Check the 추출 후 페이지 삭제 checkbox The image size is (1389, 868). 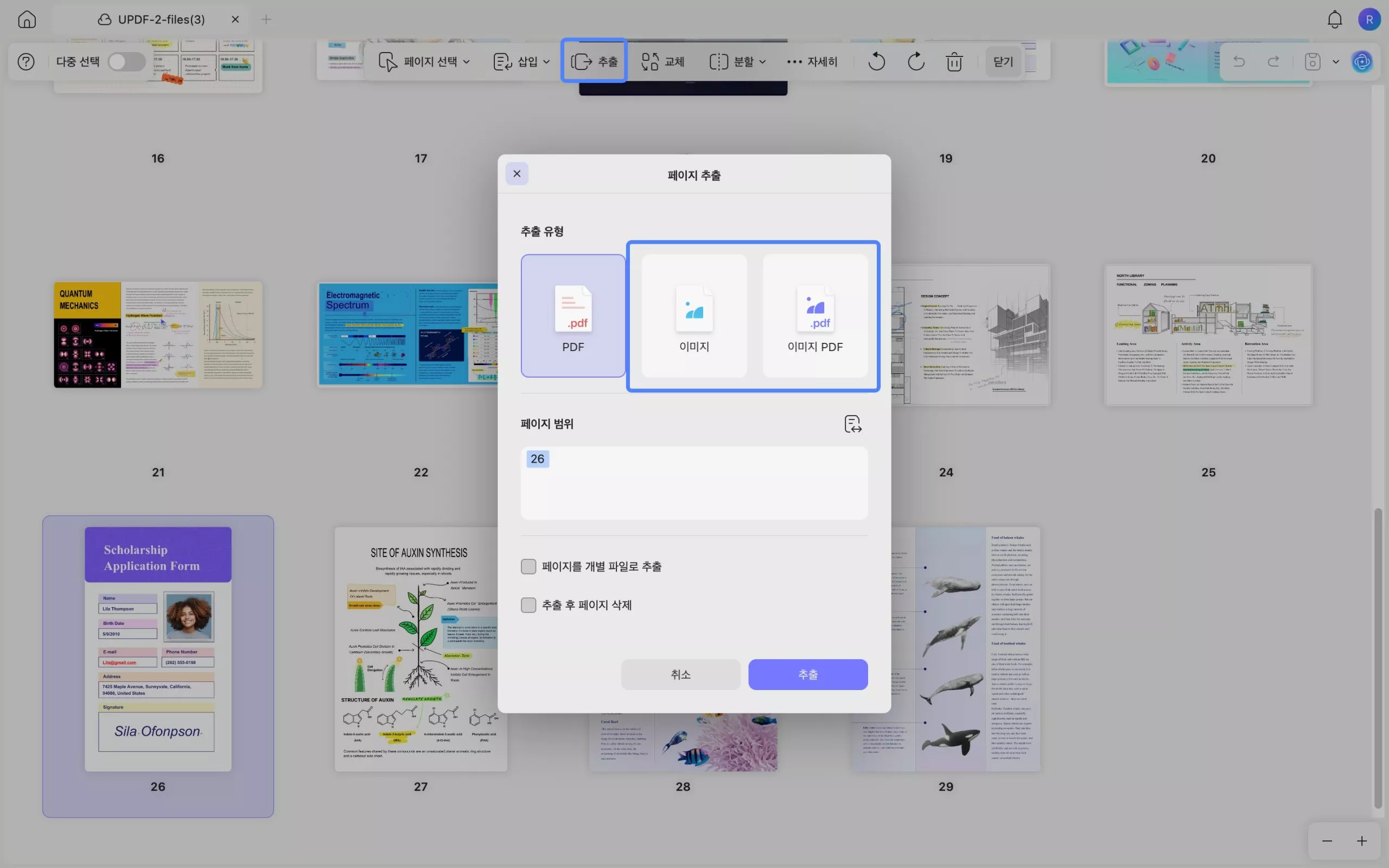pyautogui.click(x=528, y=604)
